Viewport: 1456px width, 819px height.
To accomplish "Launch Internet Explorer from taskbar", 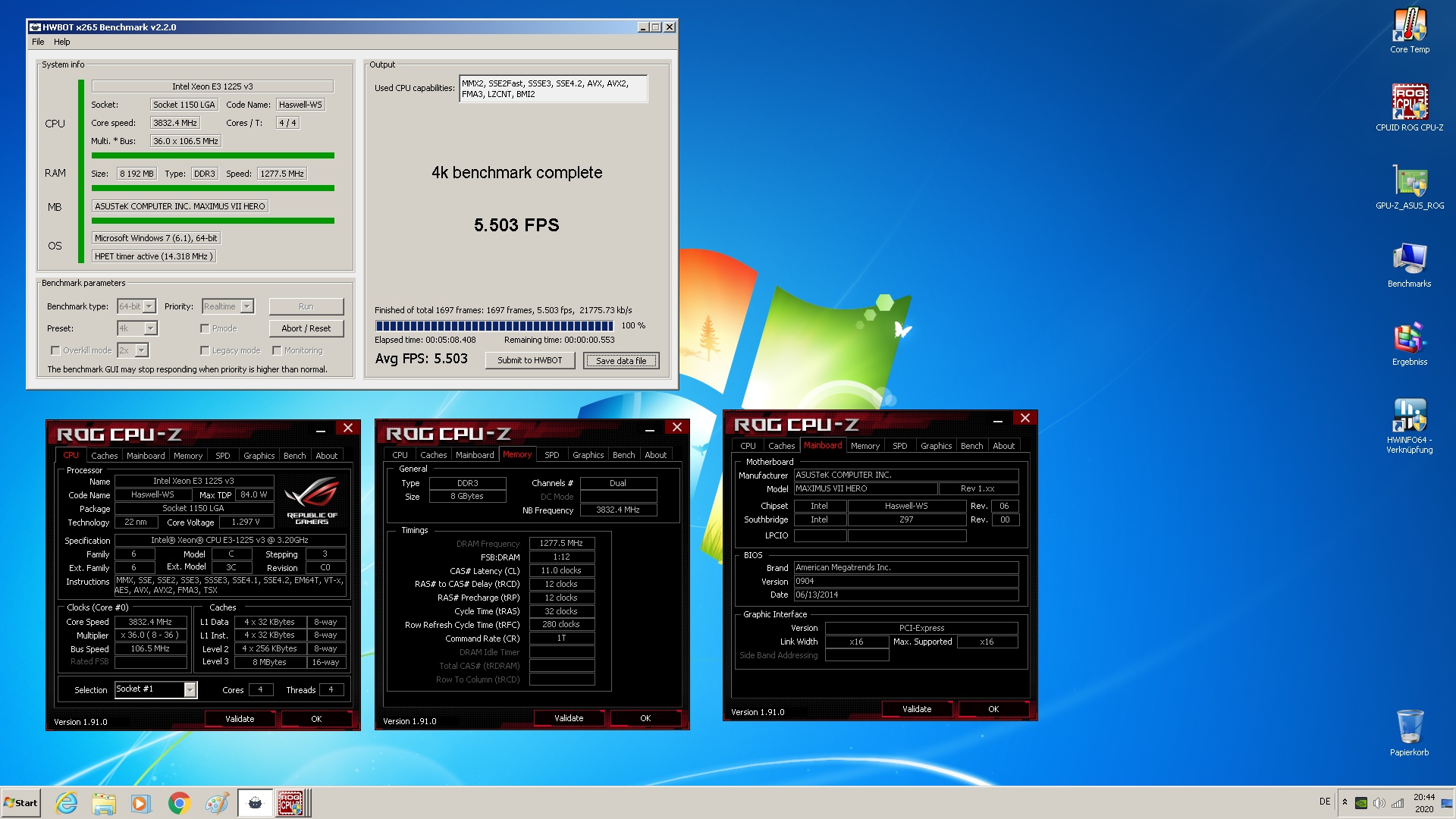I will (x=67, y=802).
